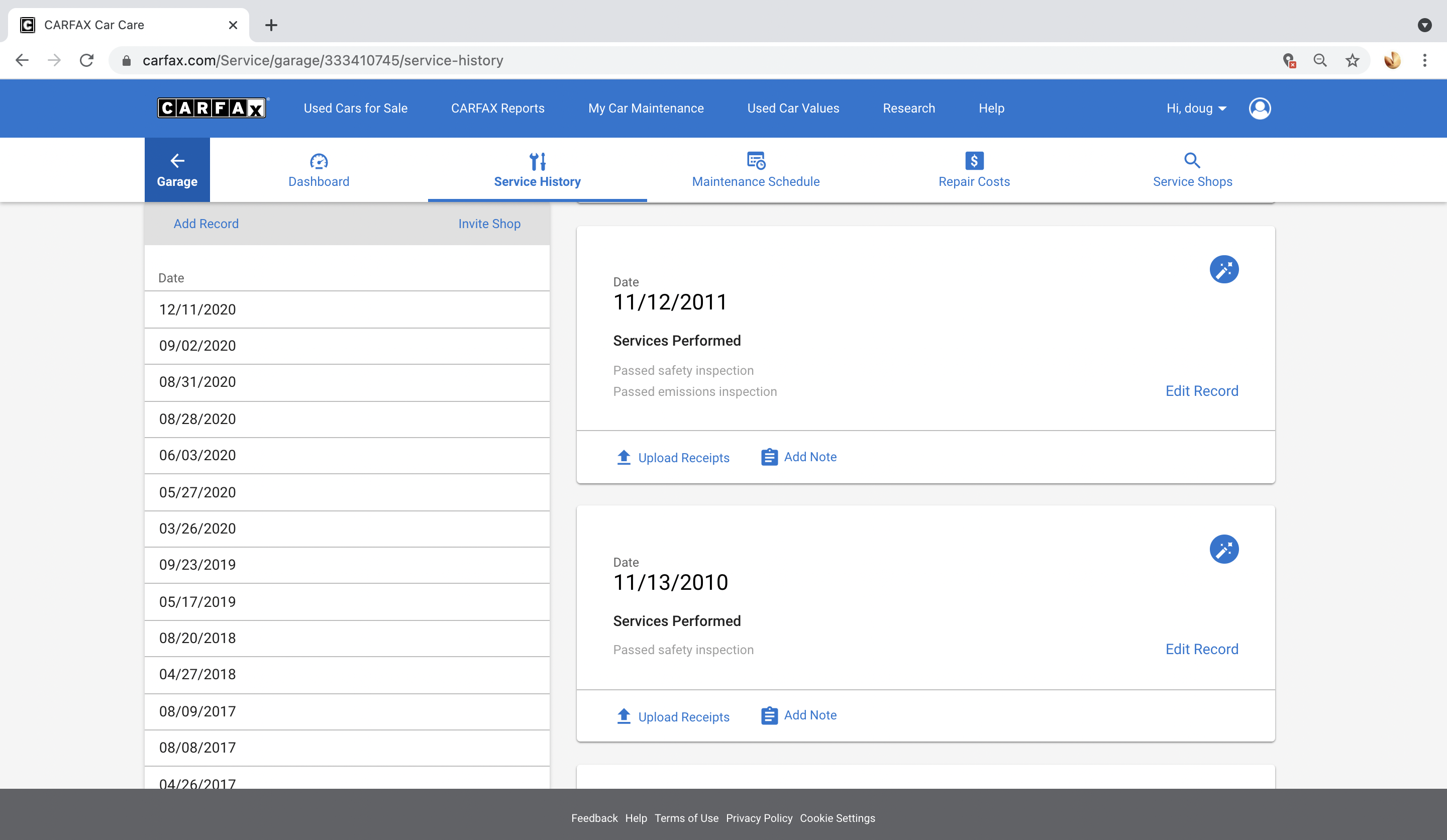
Task: Click the blocked cookies indicator icon
Action: [x=1289, y=60]
